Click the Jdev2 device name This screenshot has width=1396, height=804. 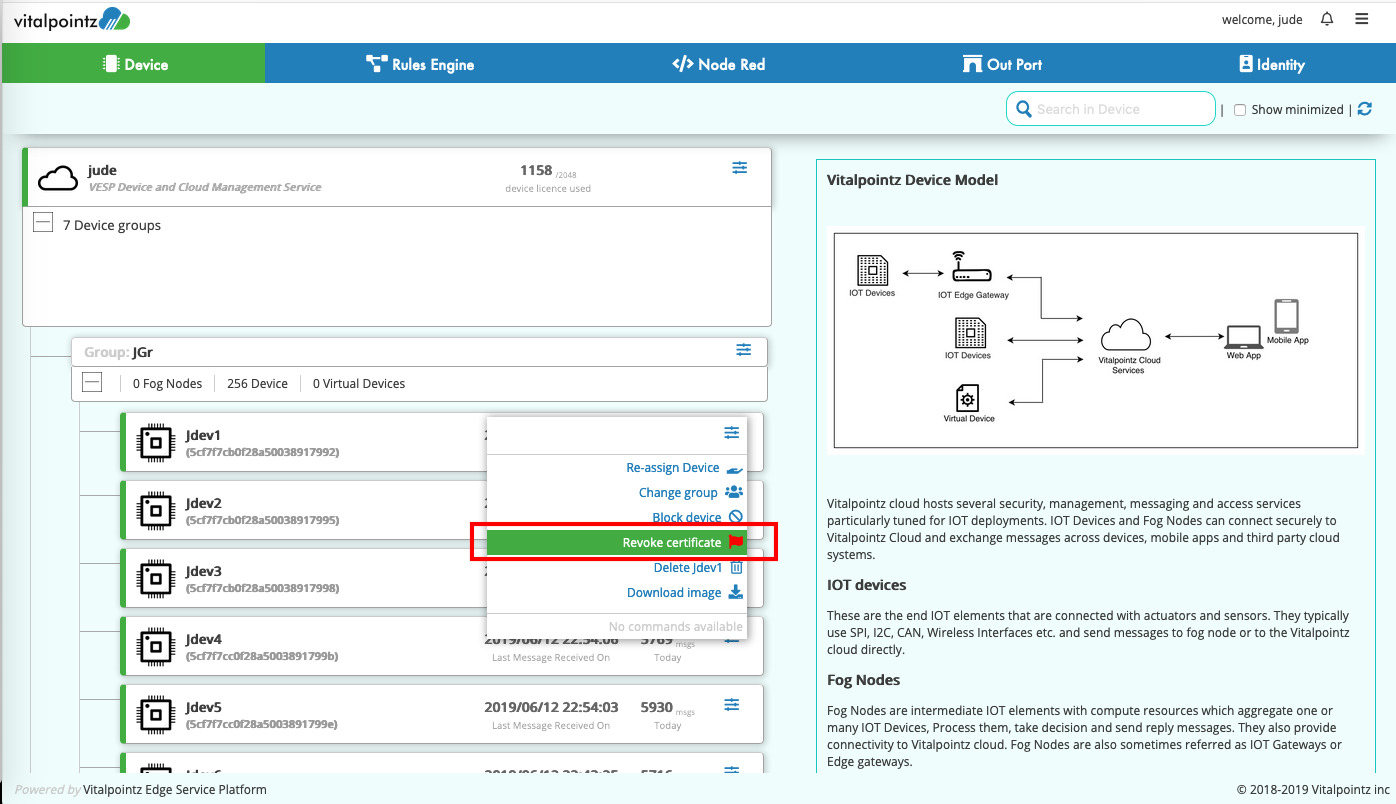click(203, 503)
